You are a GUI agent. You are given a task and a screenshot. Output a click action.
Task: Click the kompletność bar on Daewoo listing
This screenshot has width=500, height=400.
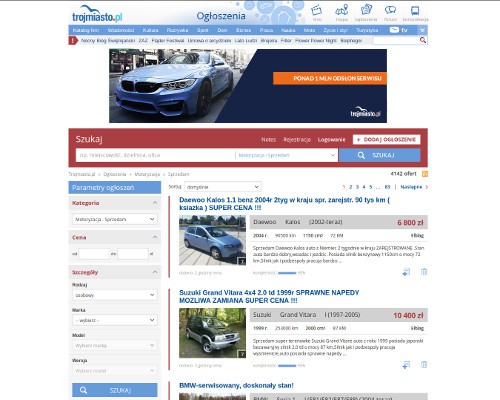287,273
